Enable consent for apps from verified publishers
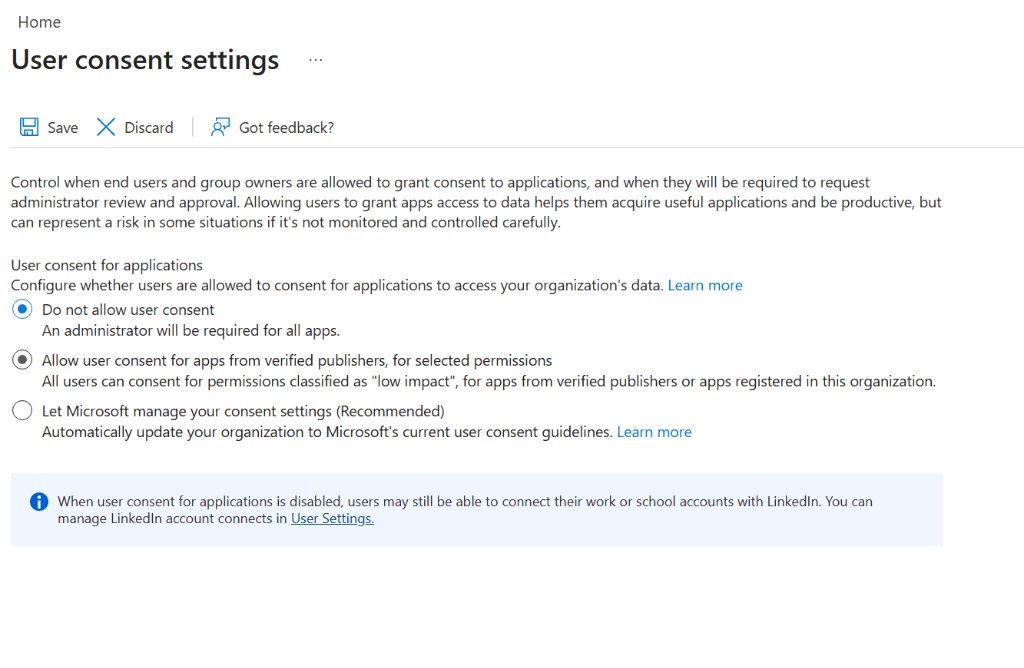 click(x=22, y=359)
